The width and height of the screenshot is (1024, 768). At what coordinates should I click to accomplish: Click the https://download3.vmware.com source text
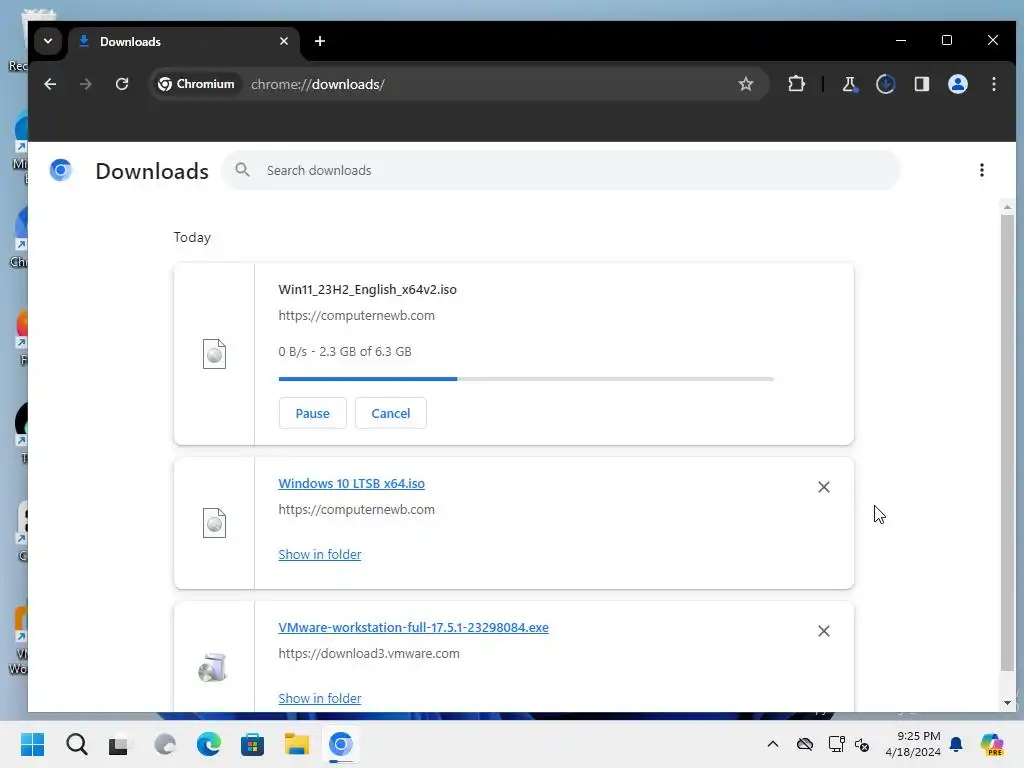pyautogui.click(x=369, y=653)
